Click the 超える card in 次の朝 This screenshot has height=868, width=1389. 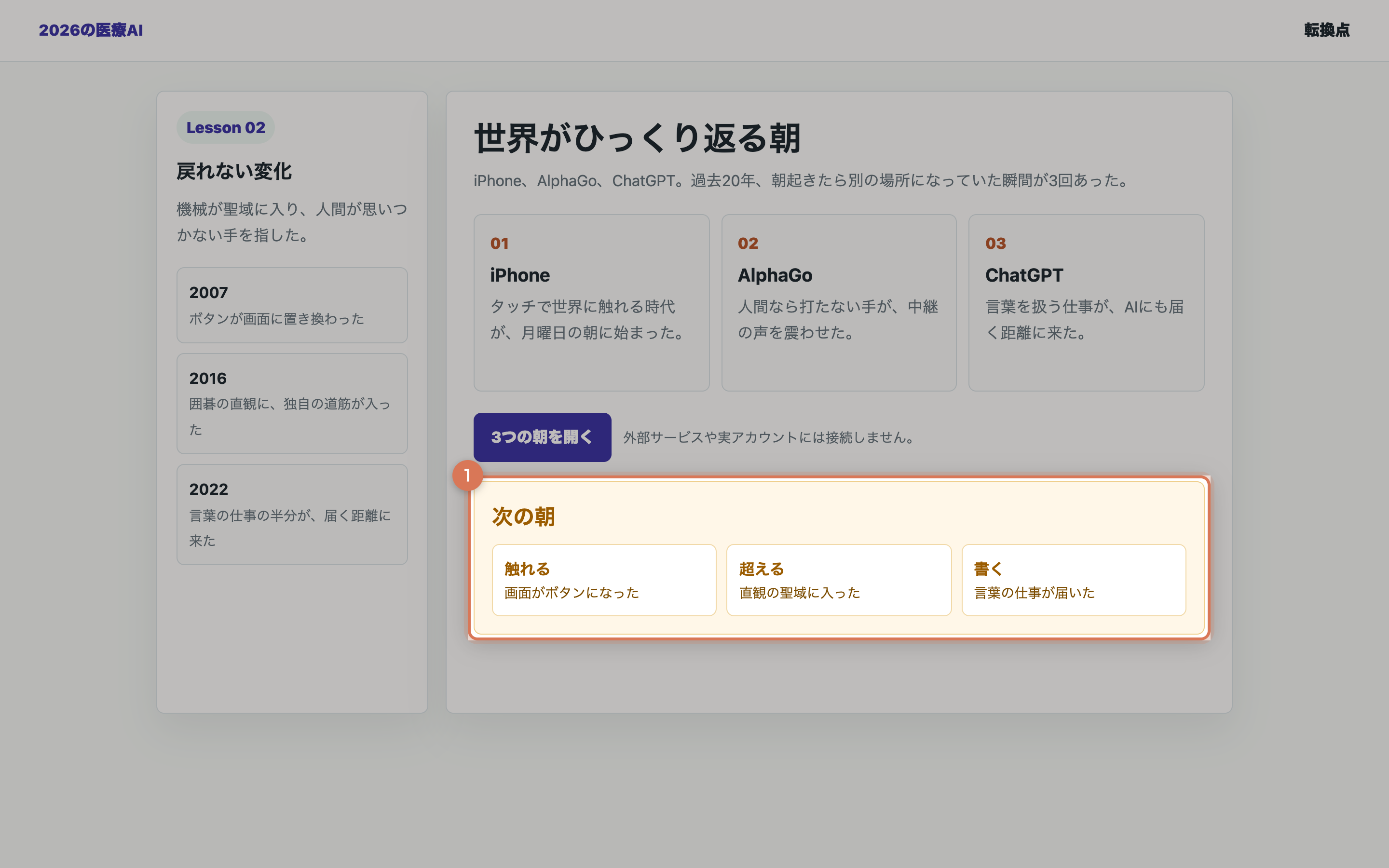coord(839,580)
